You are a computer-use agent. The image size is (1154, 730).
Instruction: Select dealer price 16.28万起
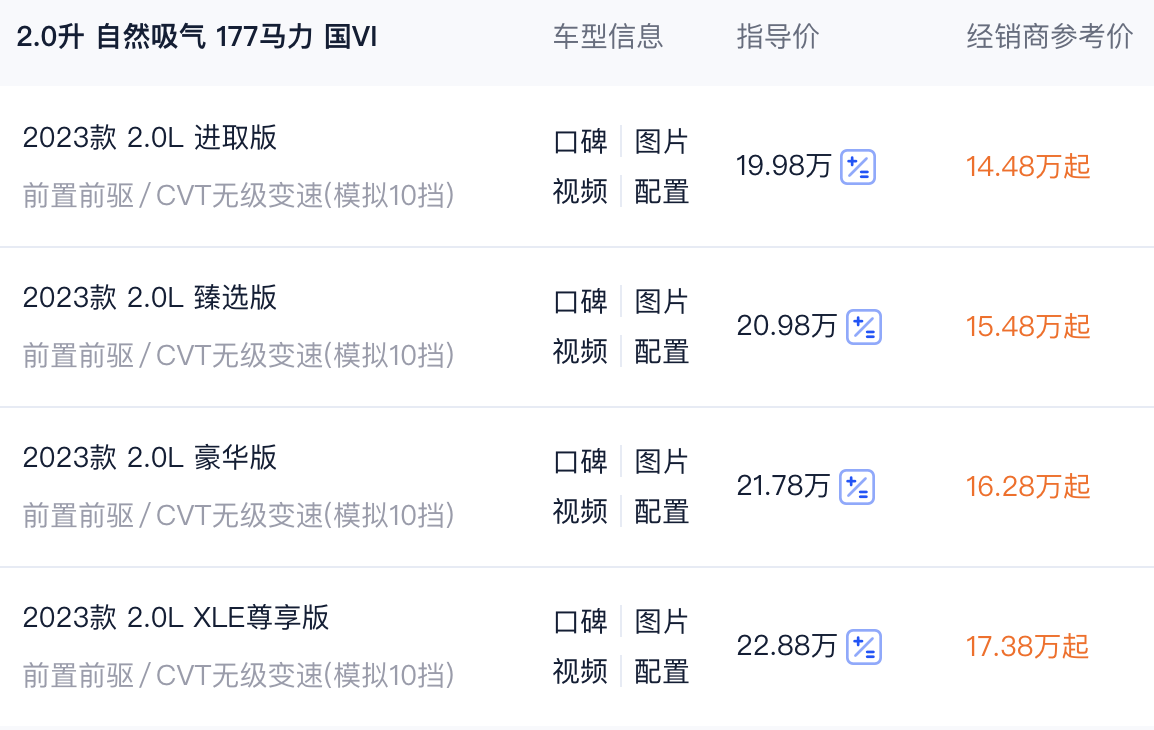point(1028,487)
